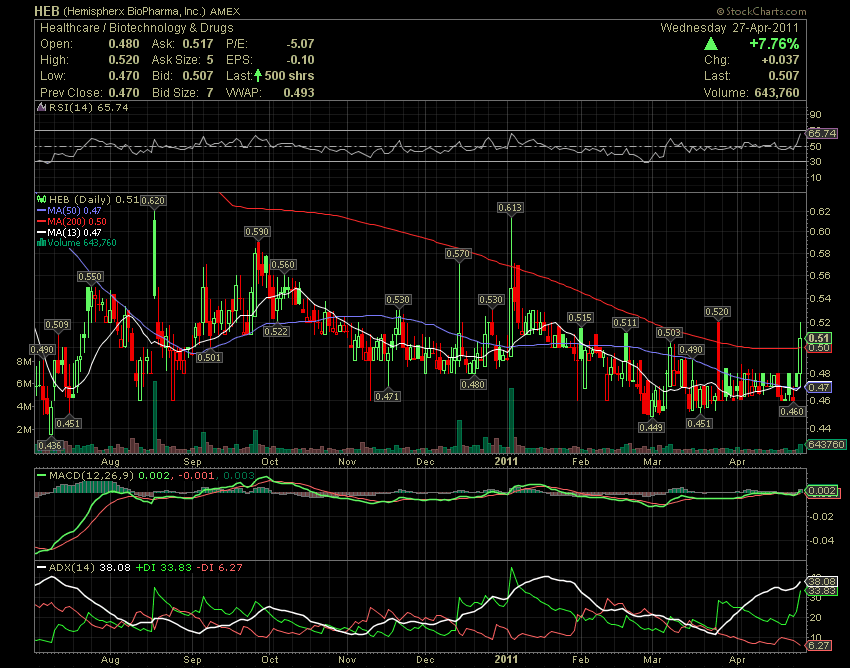
Task: Click the Volume 643,760 value in the header
Action: point(777,92)
